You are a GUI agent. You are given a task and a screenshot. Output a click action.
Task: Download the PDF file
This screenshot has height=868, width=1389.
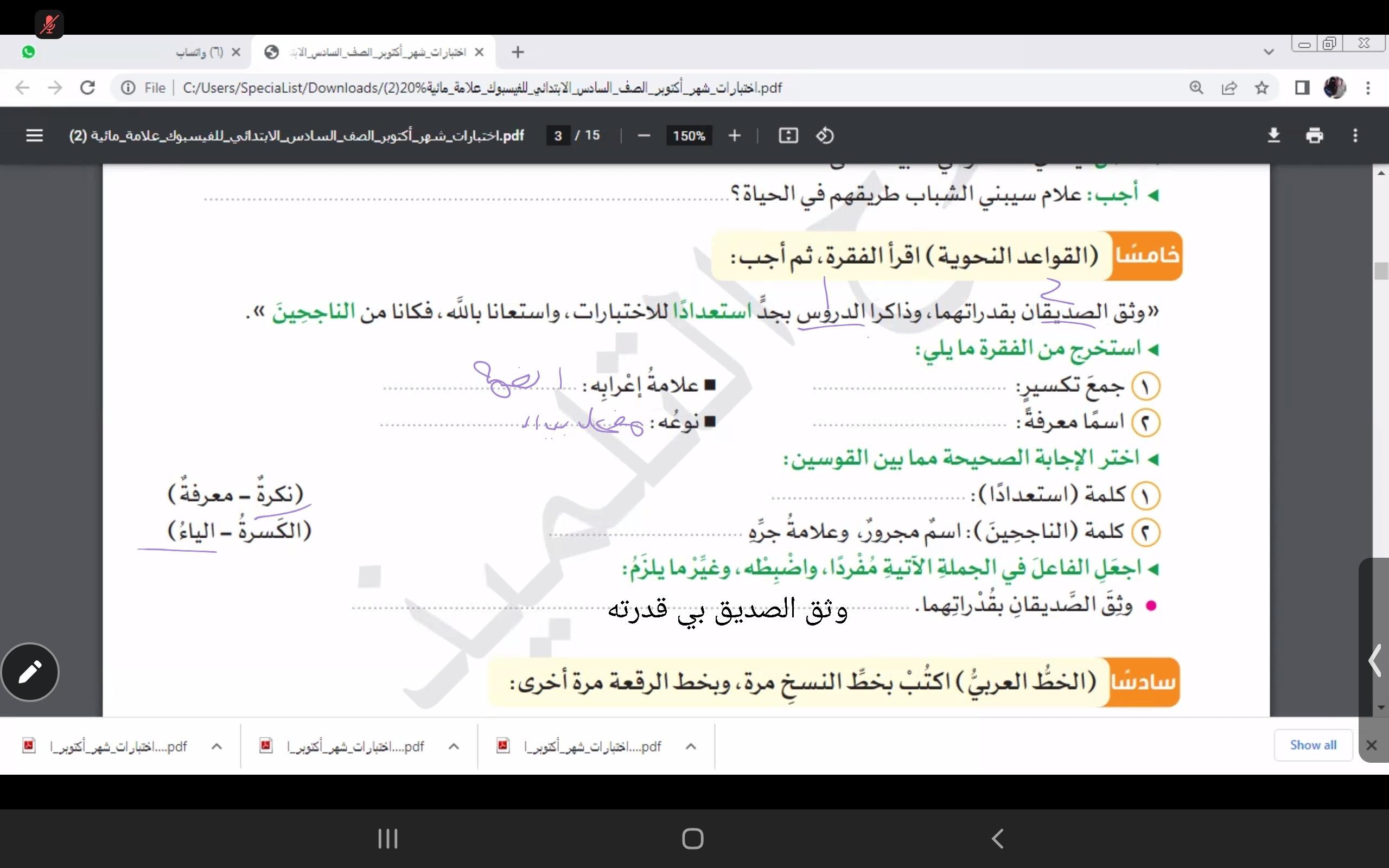(1273, 136)
